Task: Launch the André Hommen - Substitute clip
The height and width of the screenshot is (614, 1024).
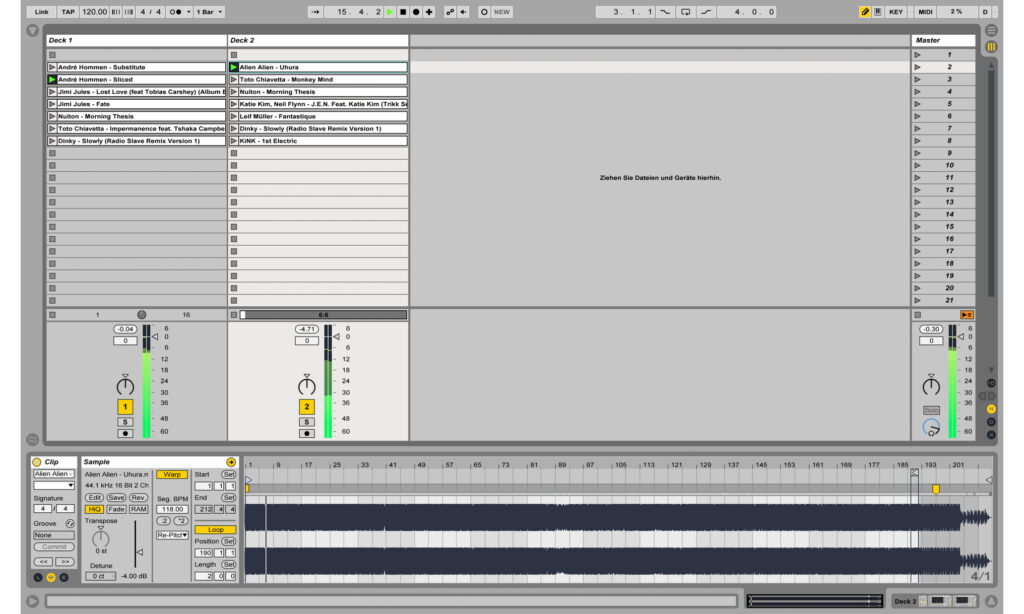Action: coord(52,67)
